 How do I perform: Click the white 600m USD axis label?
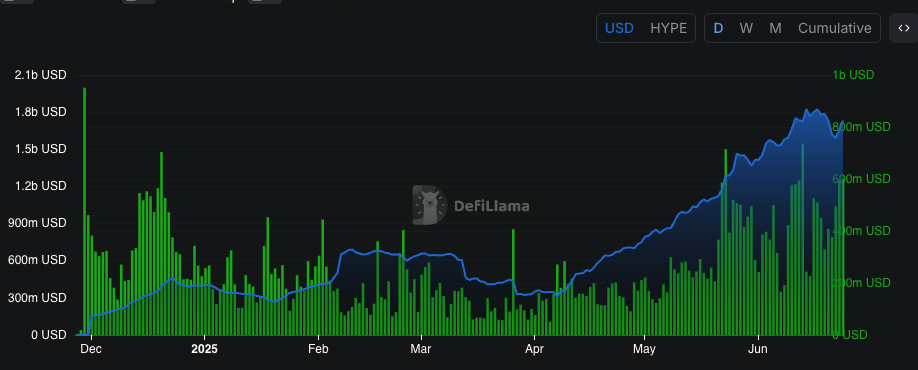(36, 260)
